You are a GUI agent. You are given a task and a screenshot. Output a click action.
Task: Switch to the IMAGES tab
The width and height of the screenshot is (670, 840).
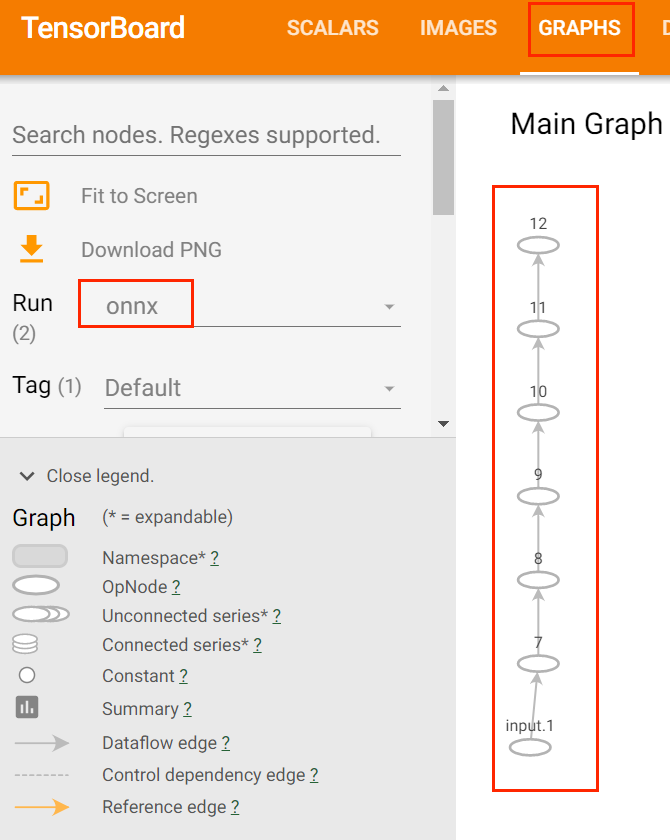point(458,28)
